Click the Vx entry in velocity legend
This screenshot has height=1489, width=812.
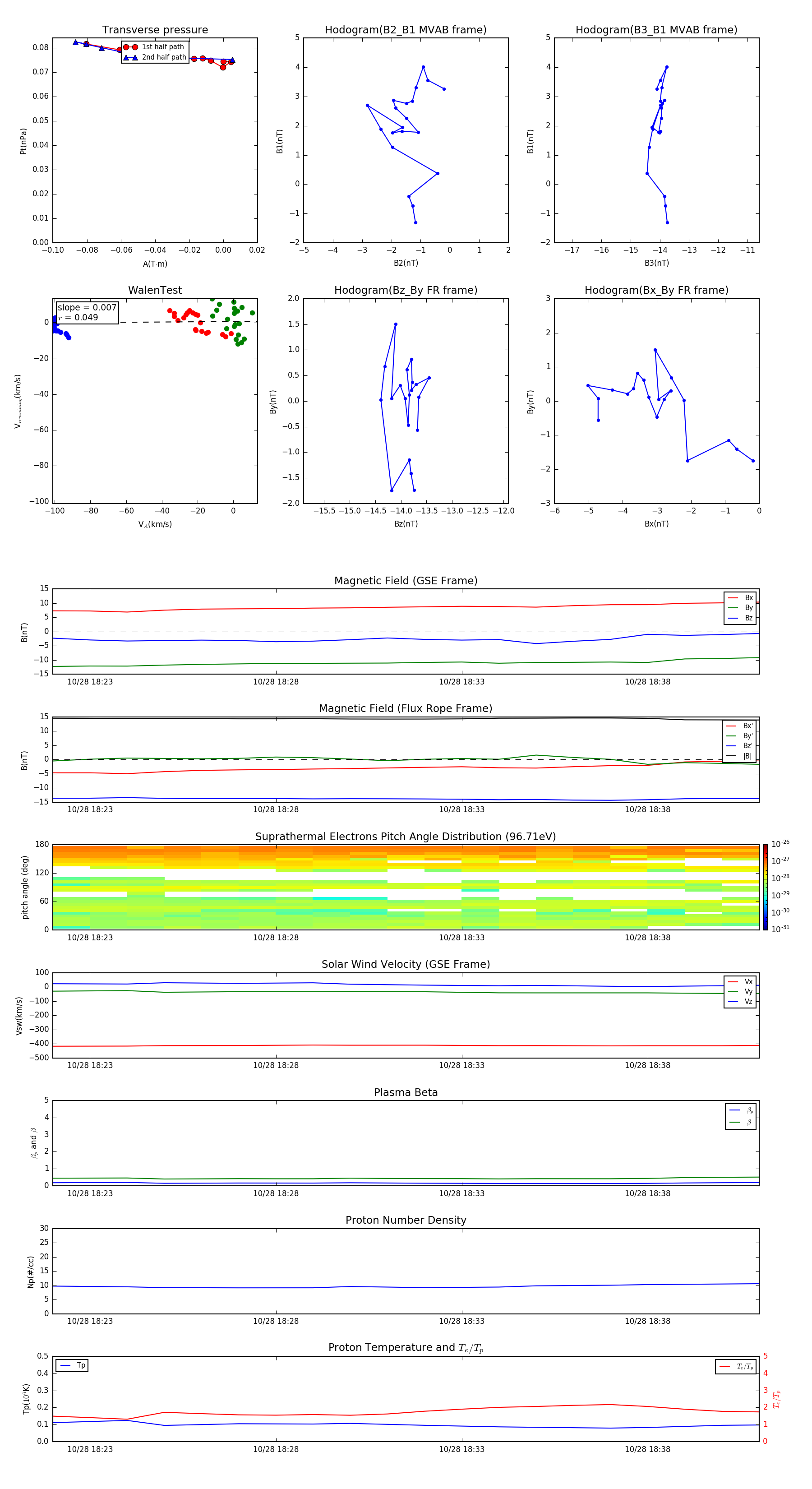740,981
